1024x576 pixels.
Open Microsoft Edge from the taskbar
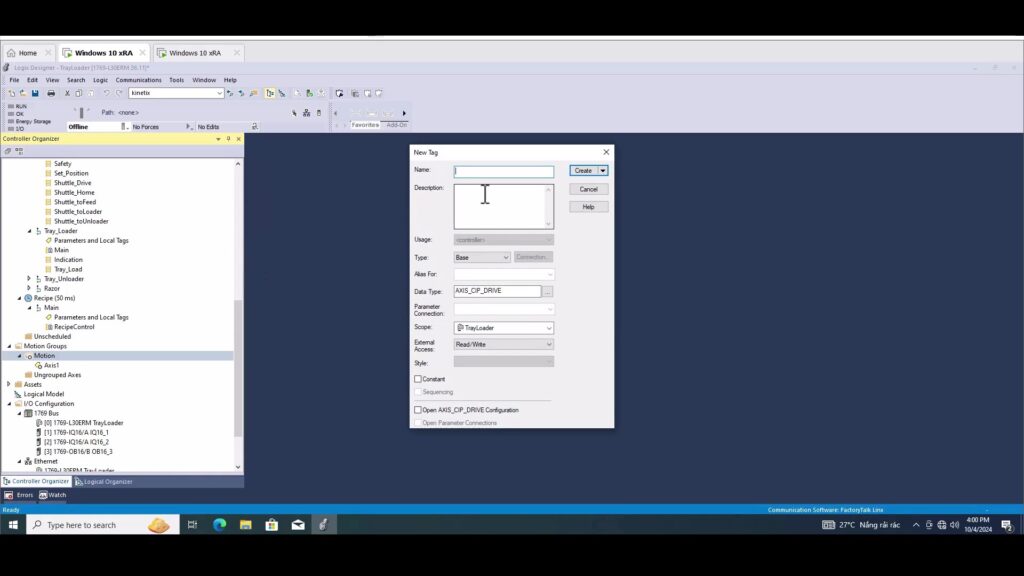tap(219, 525)
